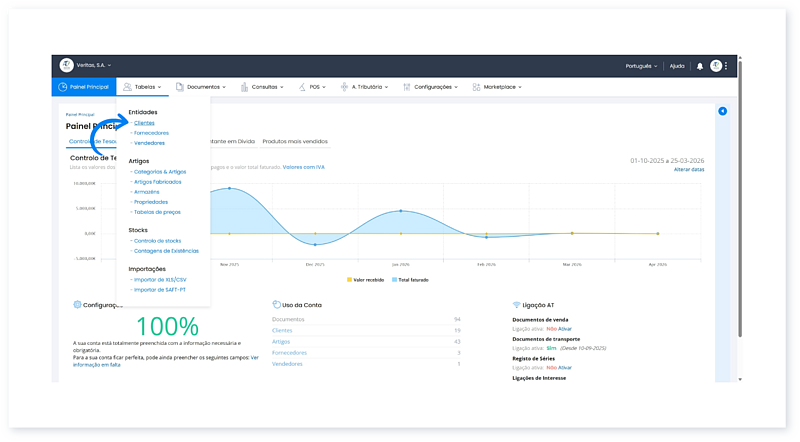Click the Alterar datas link
The height and width of the screenshot is (442, 800).
688,170
